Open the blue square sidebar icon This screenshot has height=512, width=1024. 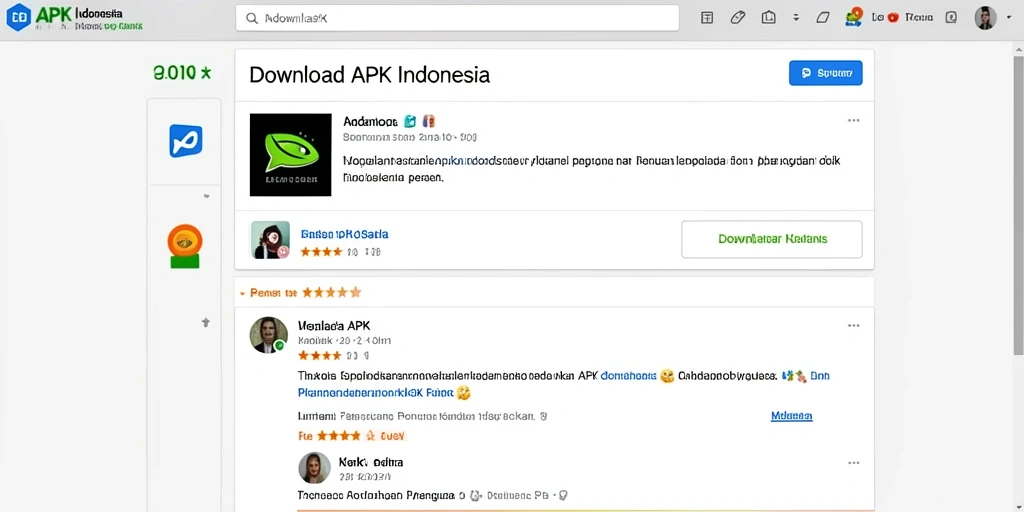tap(185, 141)
